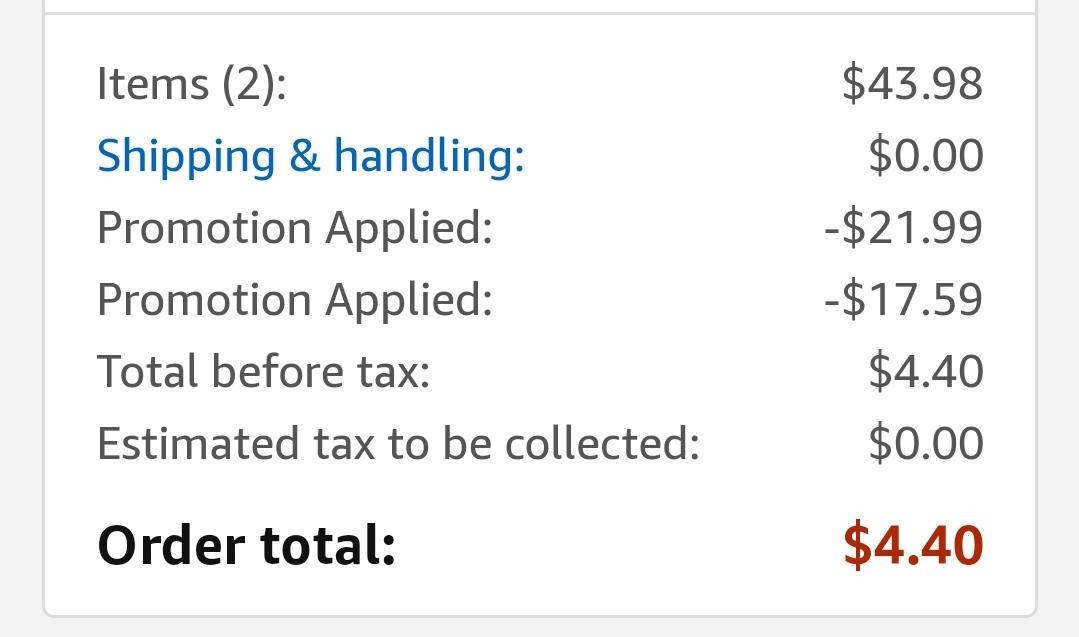
Task: Select the red $4.40 order total
Action: coord(913,546)
